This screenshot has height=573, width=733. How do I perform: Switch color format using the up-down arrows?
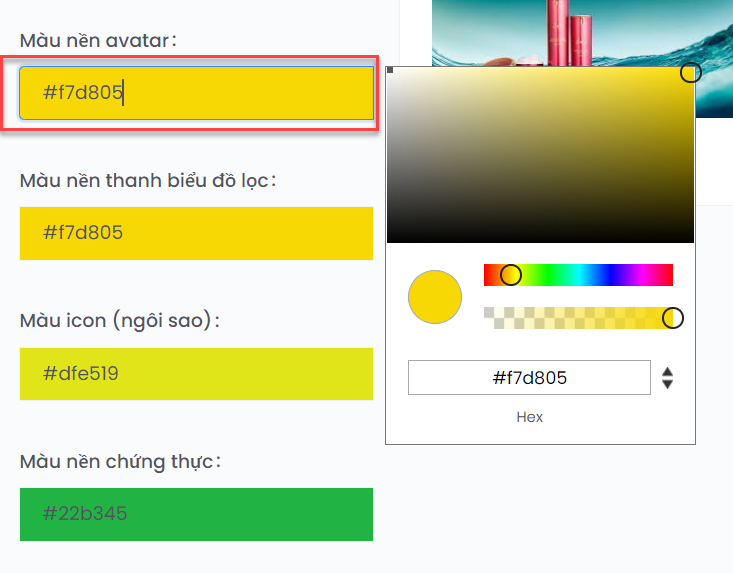pyautogui.click(x=668, y=378)
